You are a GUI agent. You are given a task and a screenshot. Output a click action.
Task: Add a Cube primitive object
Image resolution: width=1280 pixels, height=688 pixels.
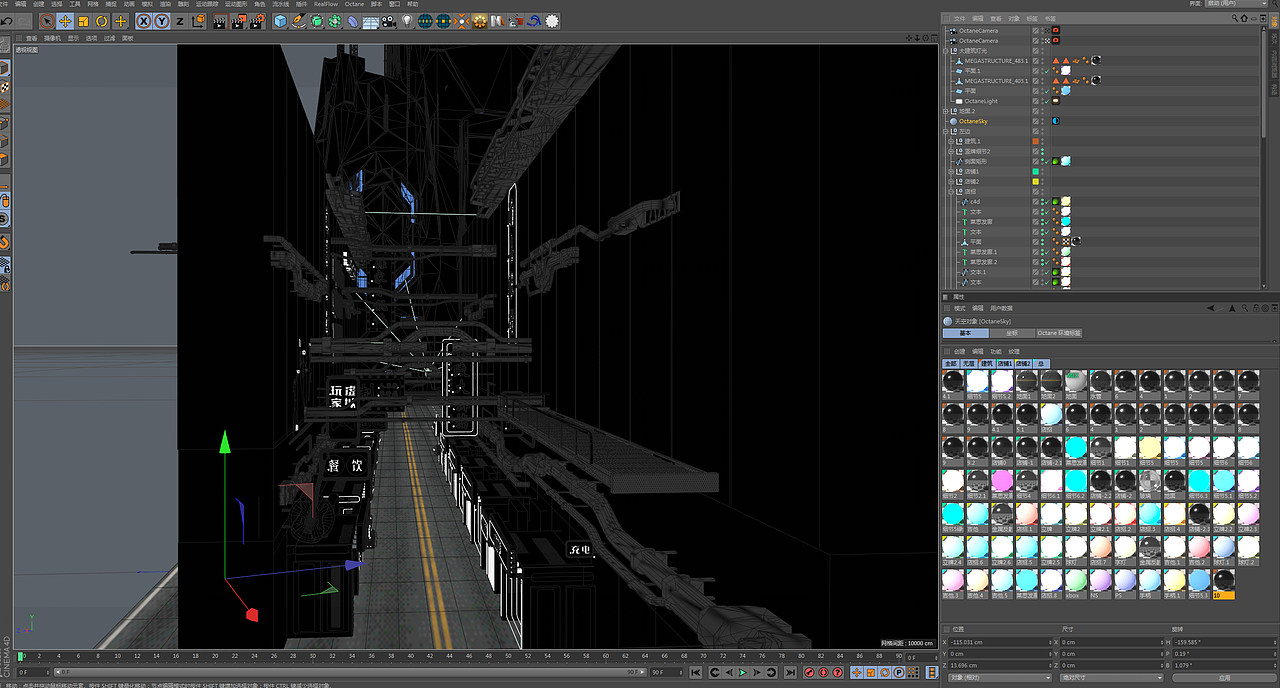coord(280,21)
